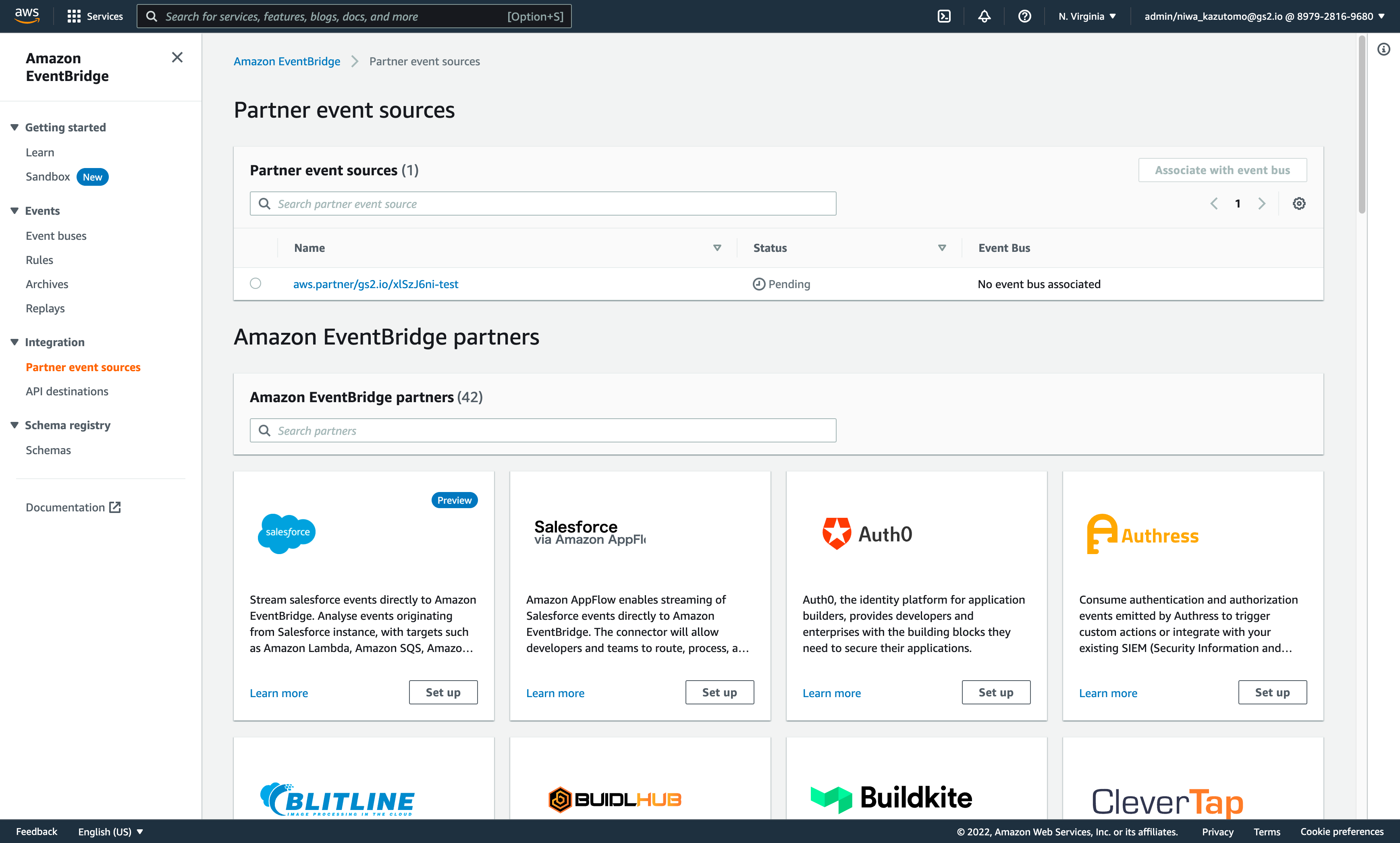
Task: Focus the AWS services search bar
Action: 354,17
